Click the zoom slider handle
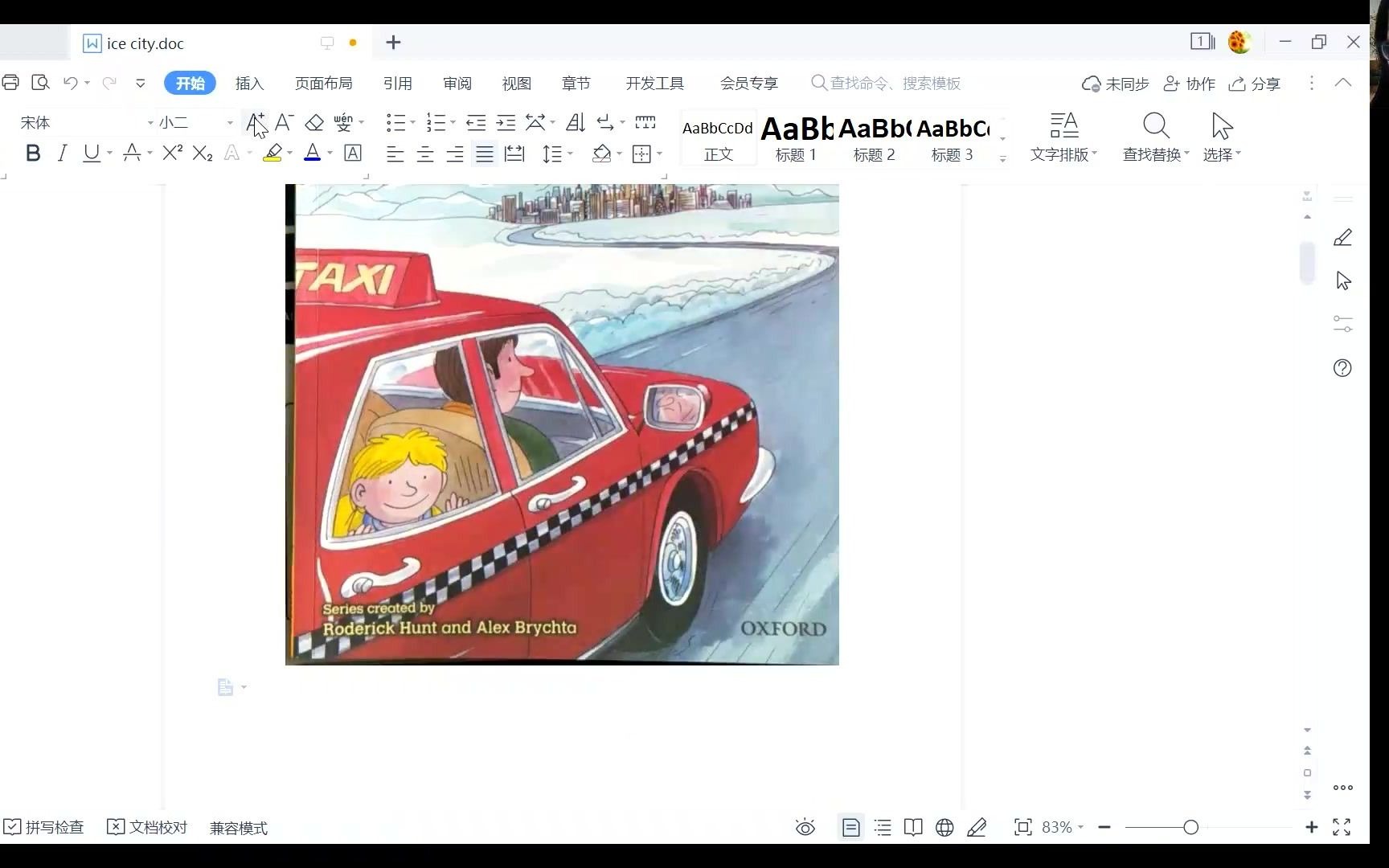Image resolution: width=1389 pixels, height=868 pixels. coord(1190,827)
